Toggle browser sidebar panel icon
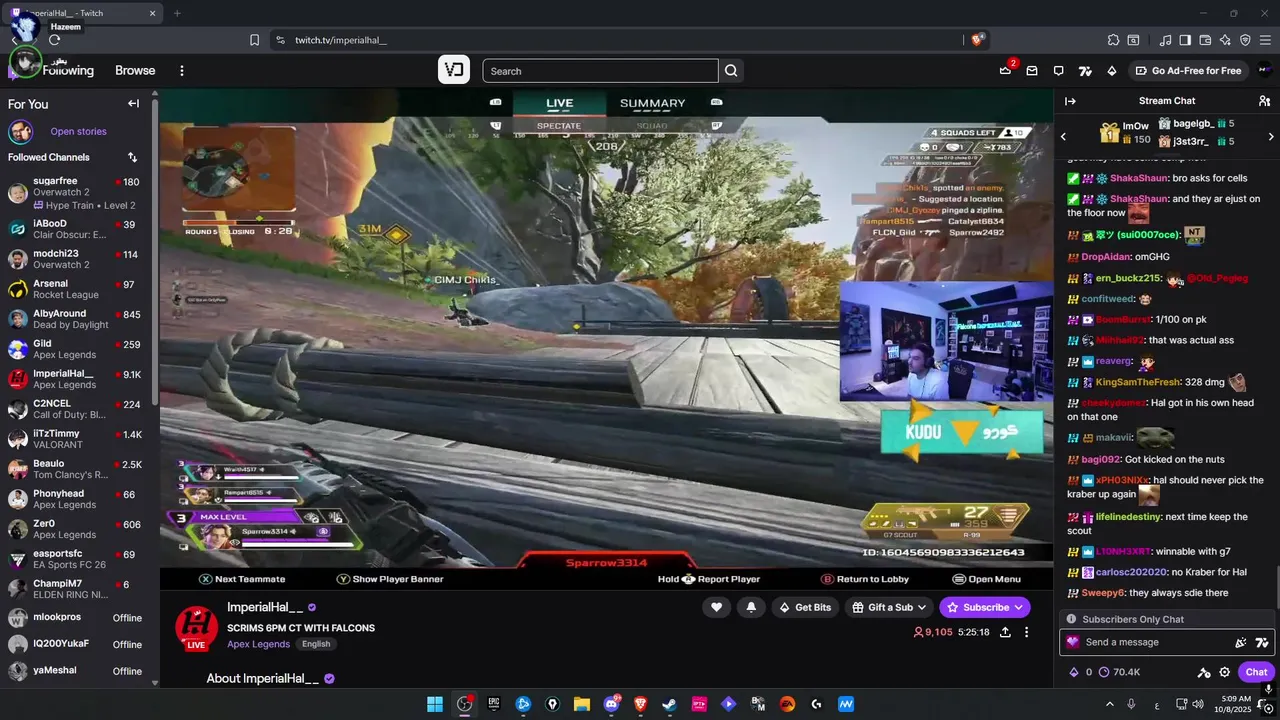This screenshot has height=720, width=1280. pos(1185,40)
